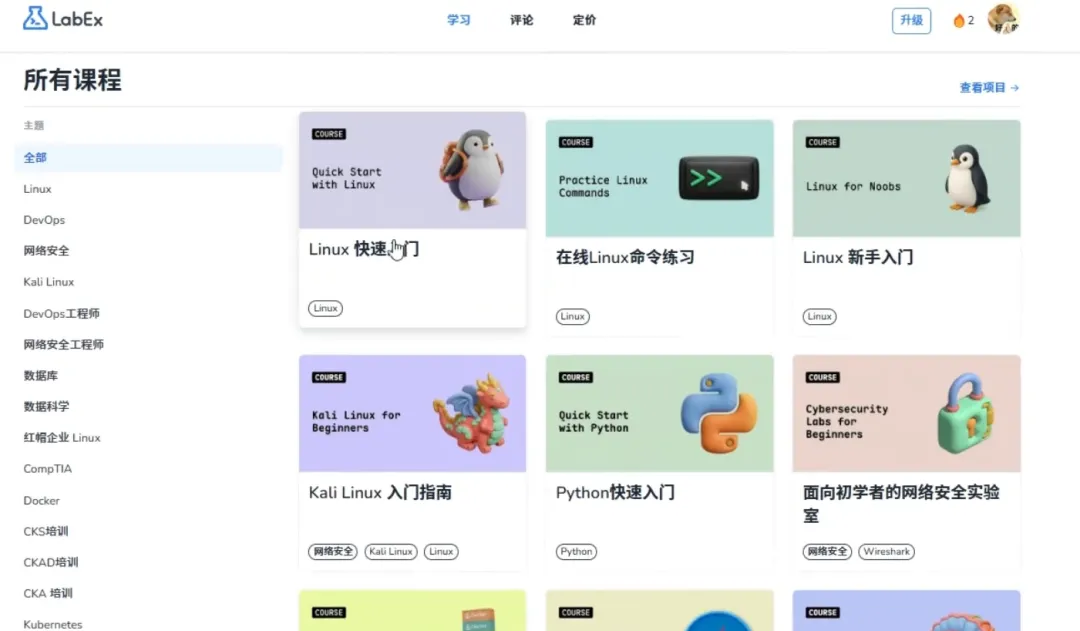The image size is (1080, 631).
Task: Click the 网络安全 tag under Kali Linux 入门指南
Action: pyautogui.click(x=333, y=551)
